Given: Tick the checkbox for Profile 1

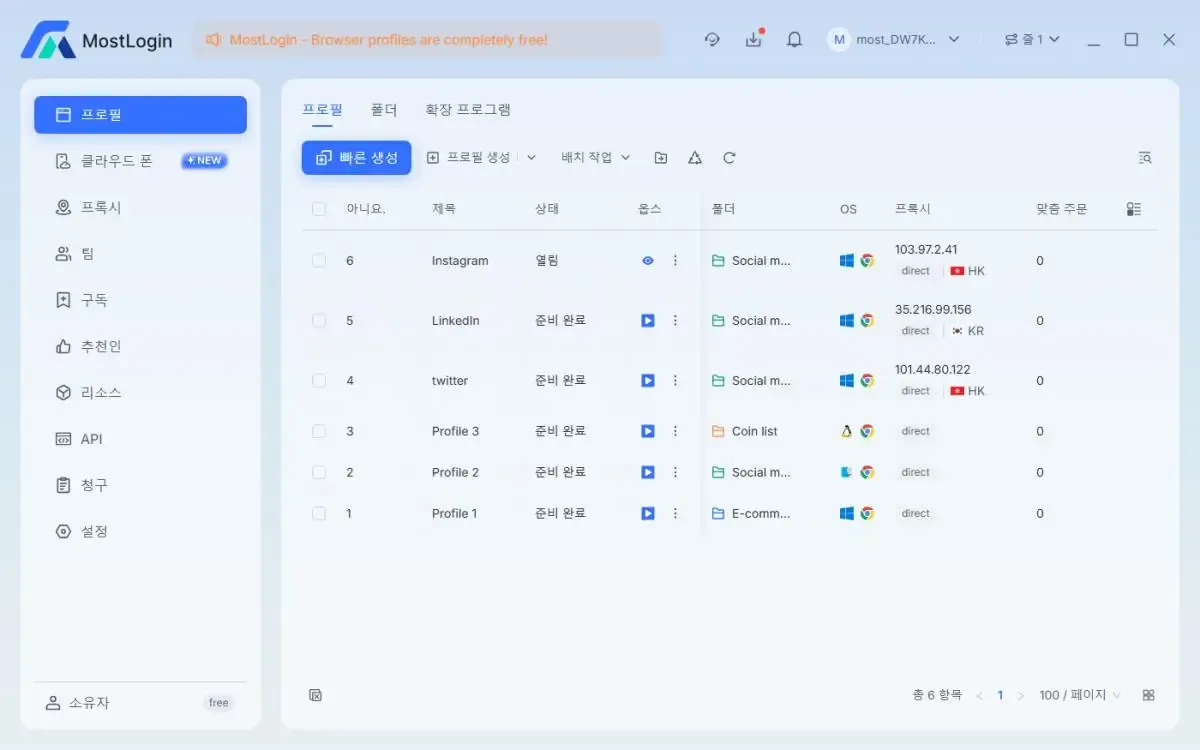Looking at the screenshot, I should (319, 514).
